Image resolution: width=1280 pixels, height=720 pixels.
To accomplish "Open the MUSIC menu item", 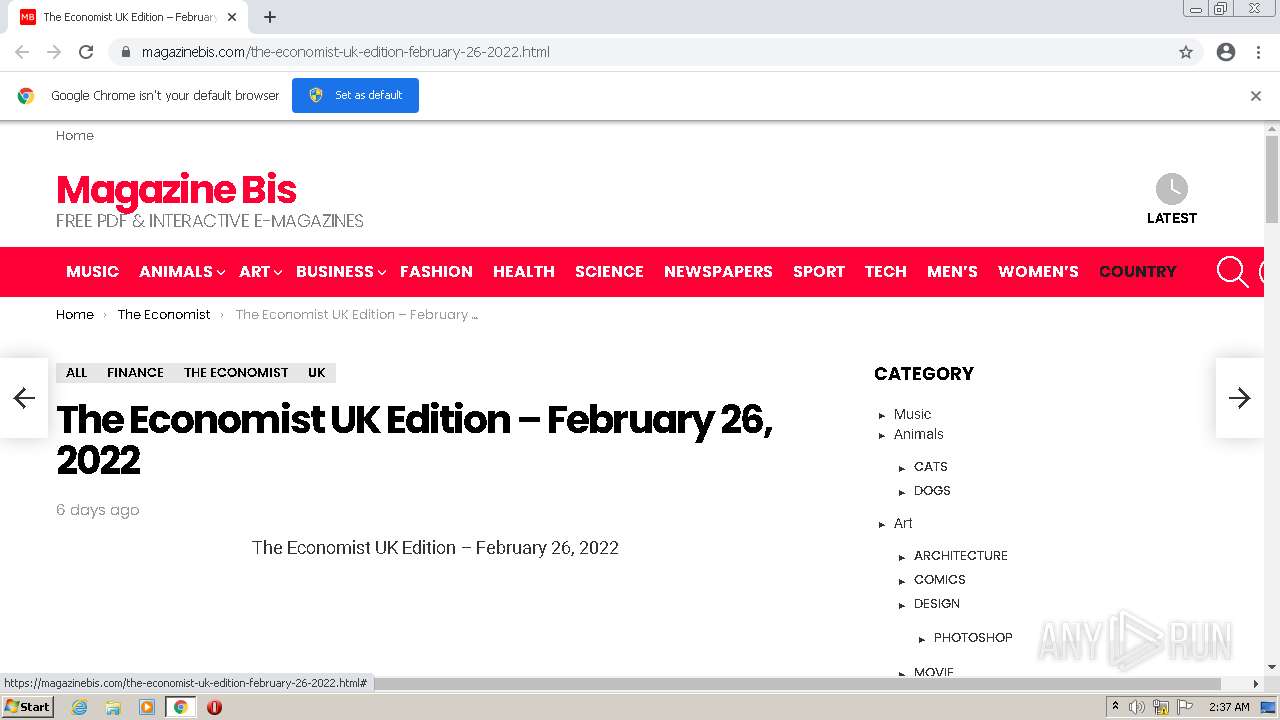I will click(x=92, y=272).
